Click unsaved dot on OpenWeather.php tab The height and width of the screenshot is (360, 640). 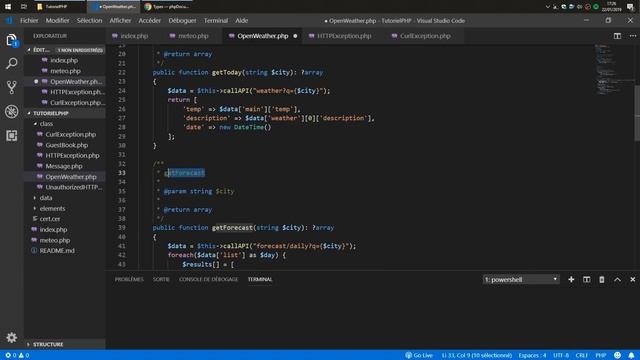pyautogui.click(x=295, y=36)
